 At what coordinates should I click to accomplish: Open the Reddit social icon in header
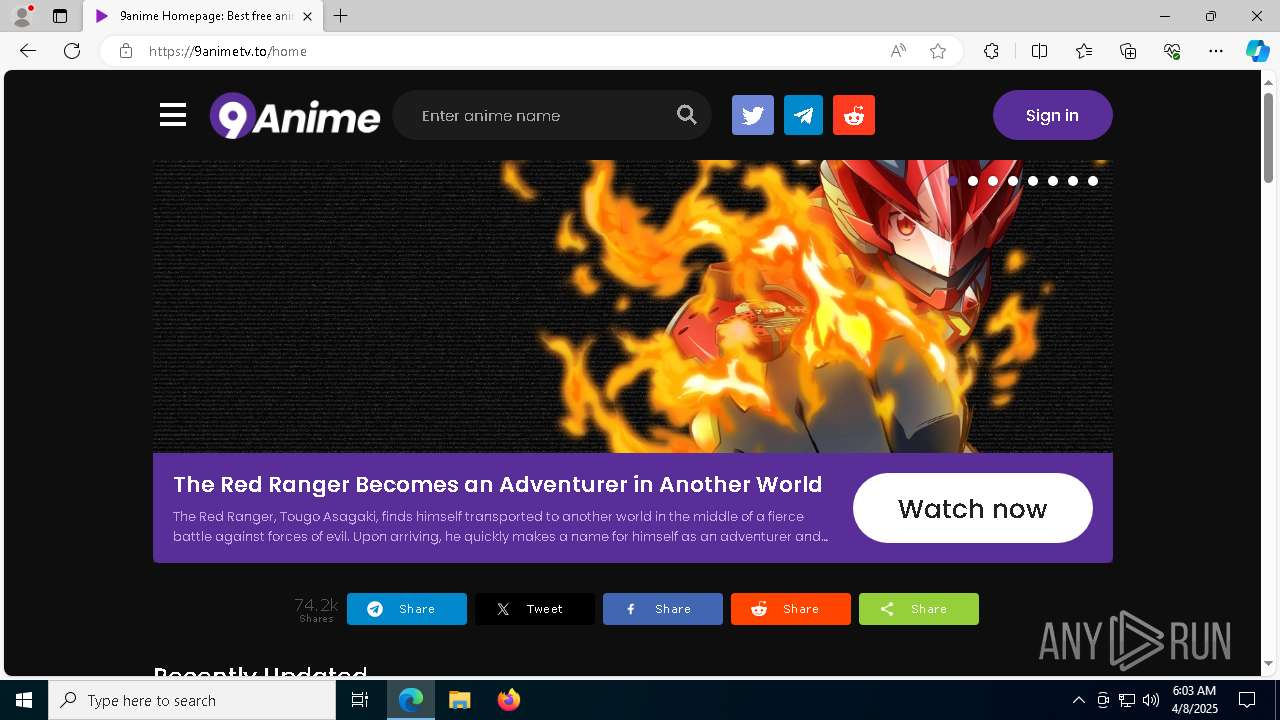854,115
